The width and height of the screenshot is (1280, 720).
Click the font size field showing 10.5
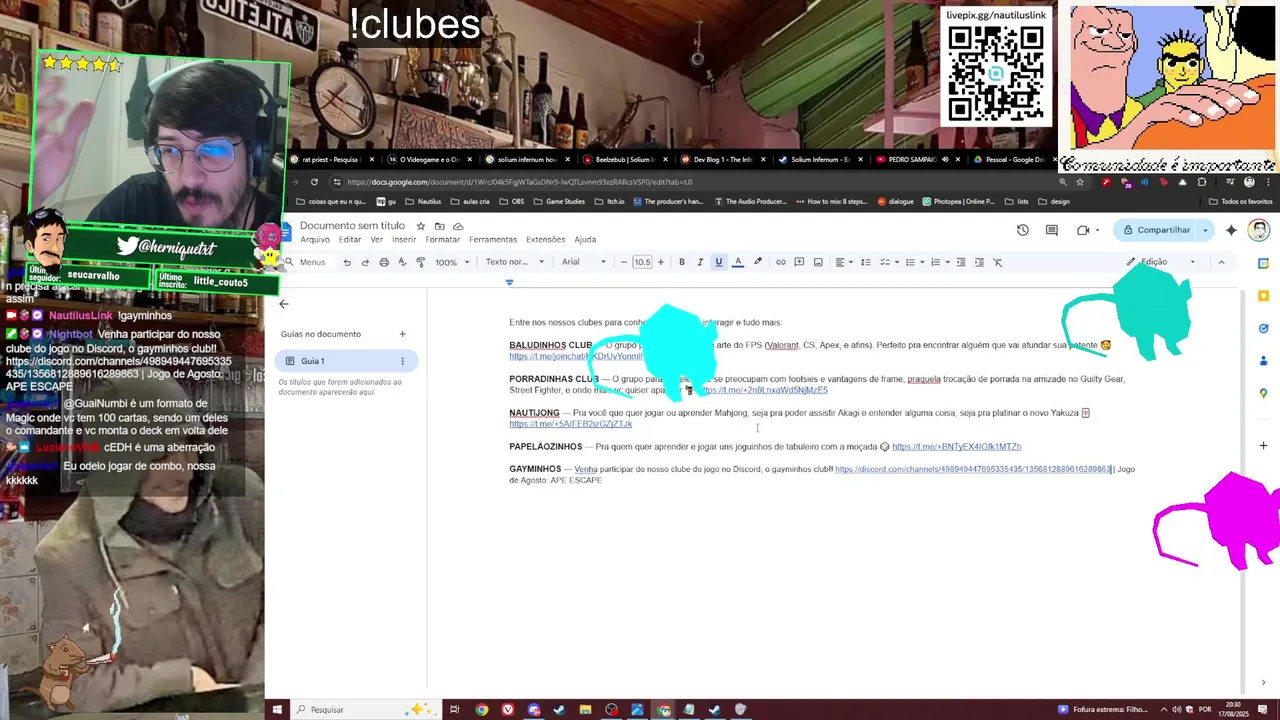[x=642, y=262]
